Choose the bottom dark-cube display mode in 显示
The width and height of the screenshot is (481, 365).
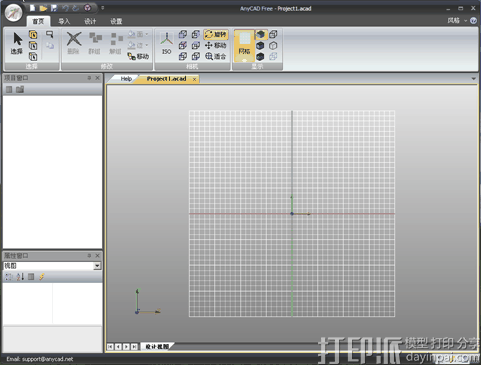tap(260, 56)
